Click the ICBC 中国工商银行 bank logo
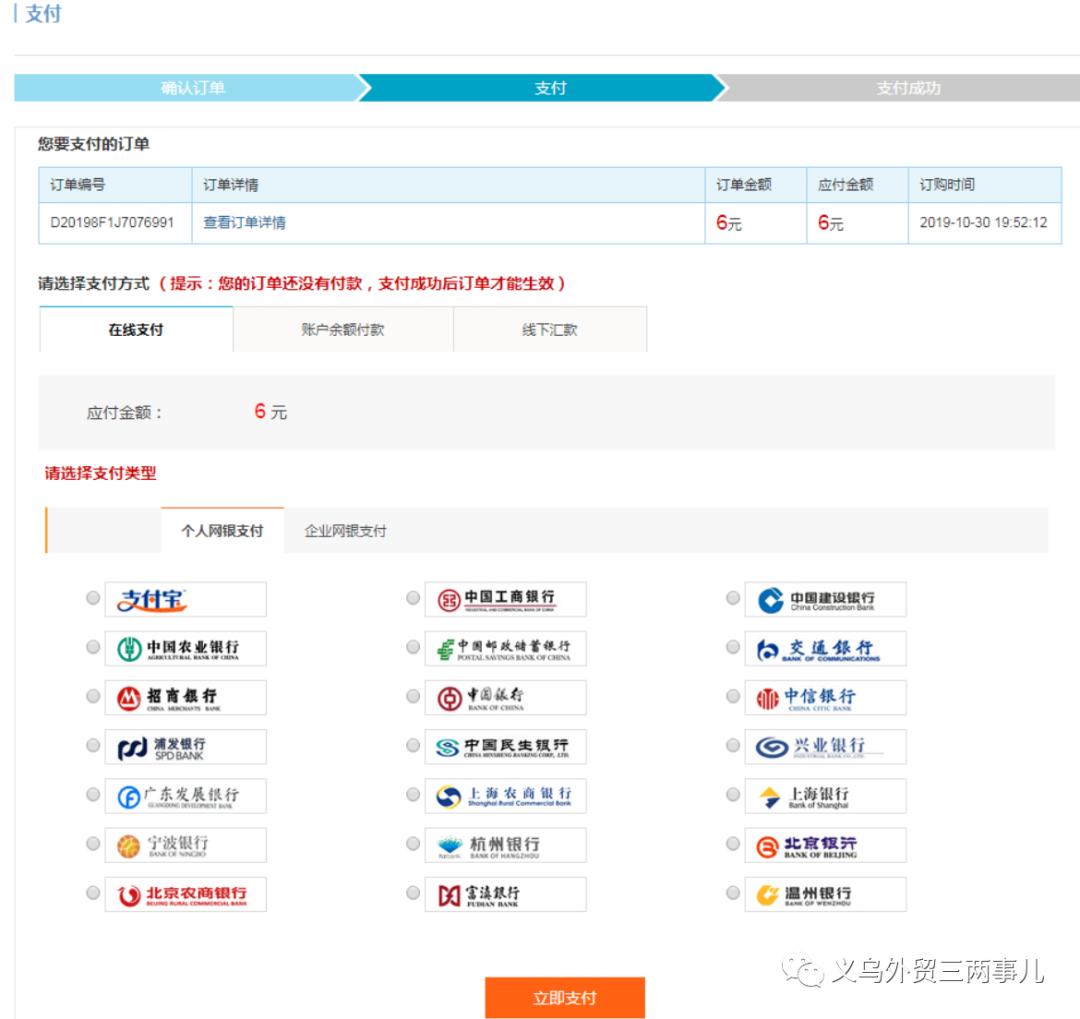Viewport: 1080px width, 1019px height. [x=504, y=598]
